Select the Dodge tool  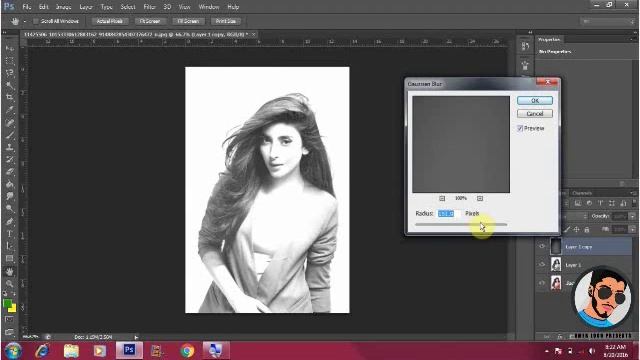pos(10,209)
